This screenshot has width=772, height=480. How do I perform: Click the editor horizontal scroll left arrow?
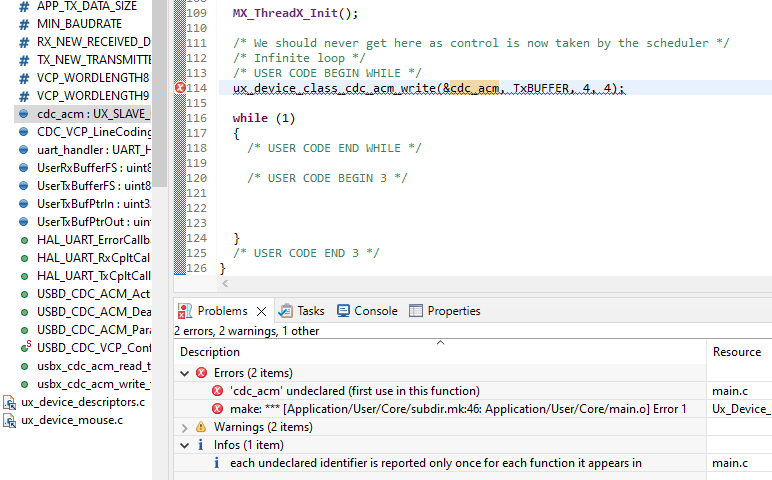coord(225,283)
